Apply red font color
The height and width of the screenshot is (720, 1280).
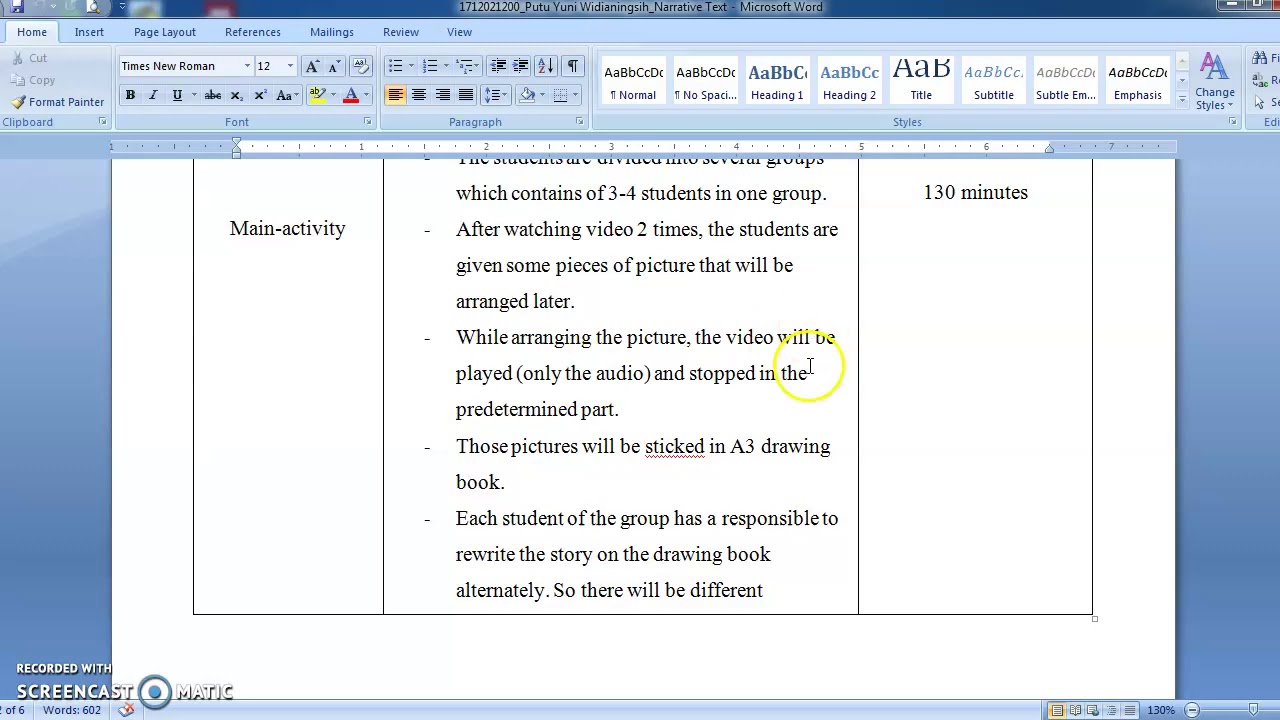pyautogui.click(x=351, y=95)
